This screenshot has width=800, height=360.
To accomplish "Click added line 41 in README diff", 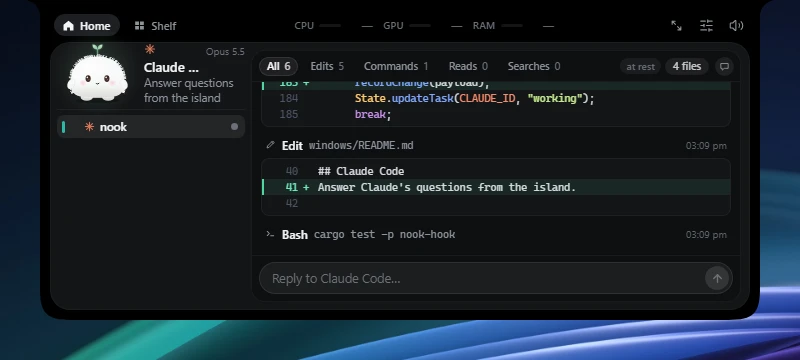I will [x=496, y=187].
